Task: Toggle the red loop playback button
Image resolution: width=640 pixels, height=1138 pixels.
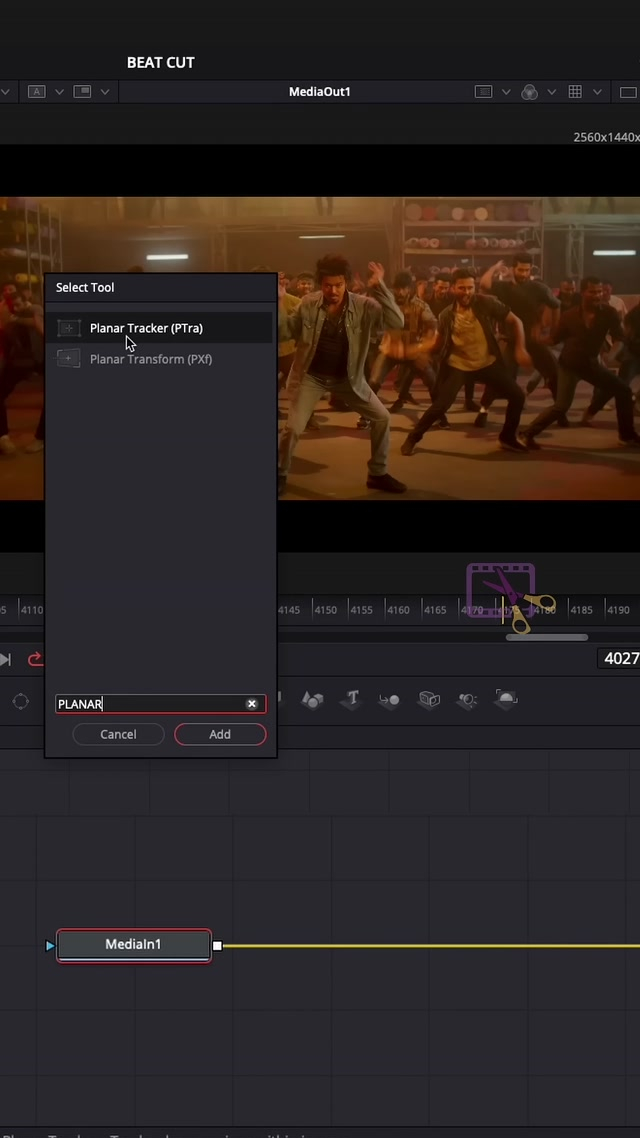Action: tap(35, 659)
